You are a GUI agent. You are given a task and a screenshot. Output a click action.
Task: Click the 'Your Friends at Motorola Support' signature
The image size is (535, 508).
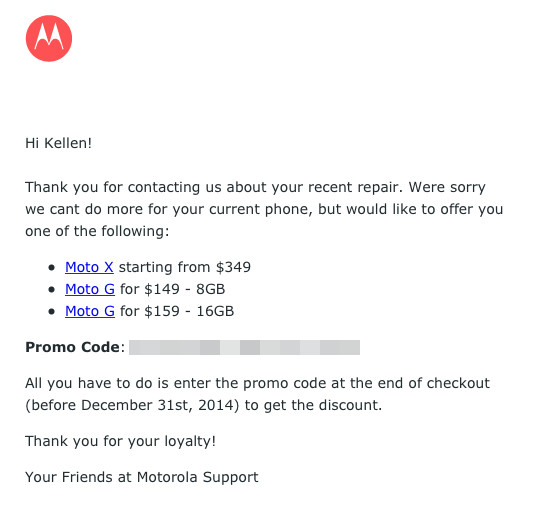point(142,477)
